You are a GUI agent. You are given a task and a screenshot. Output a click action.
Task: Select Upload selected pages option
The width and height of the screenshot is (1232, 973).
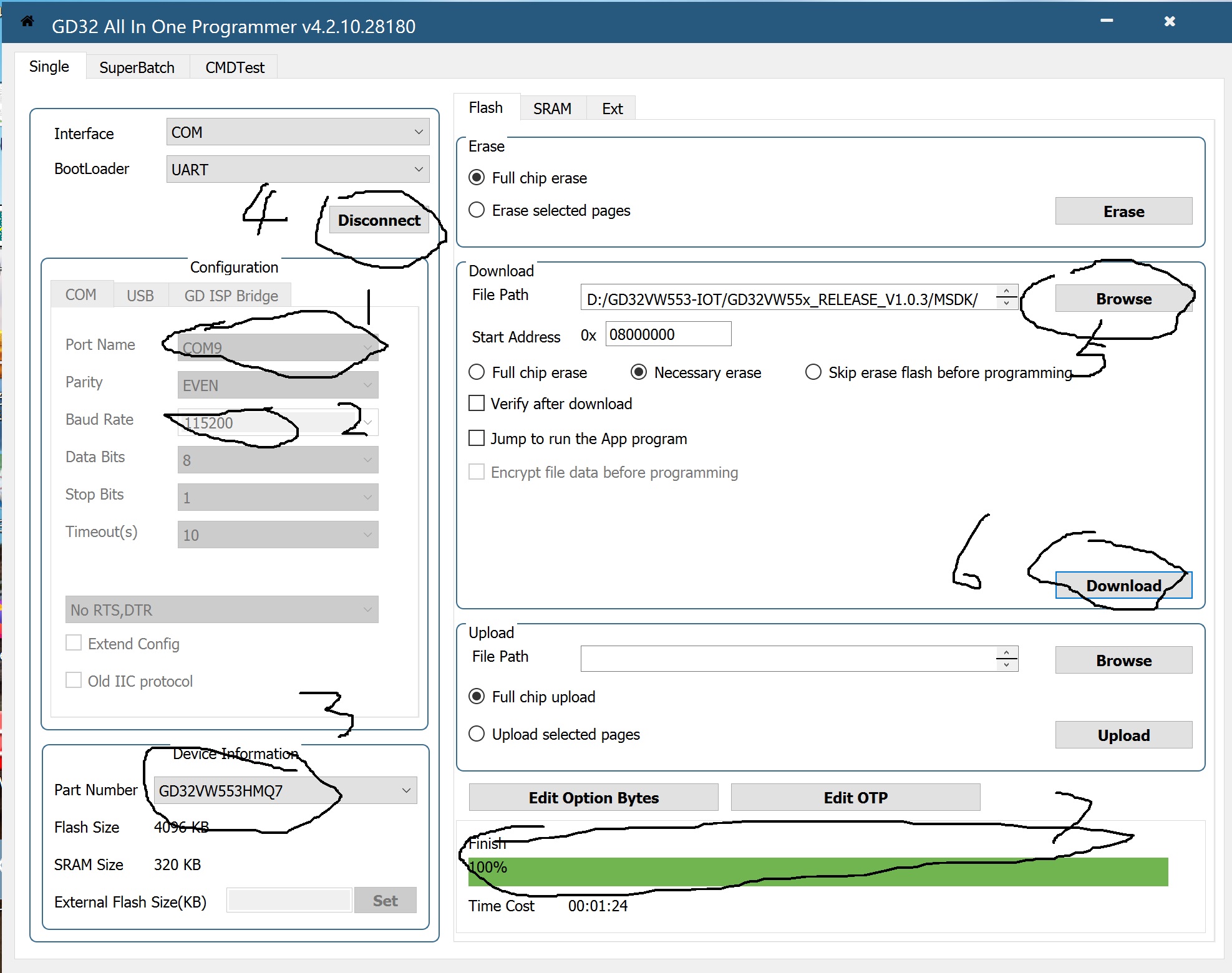[x=477, y=733]
